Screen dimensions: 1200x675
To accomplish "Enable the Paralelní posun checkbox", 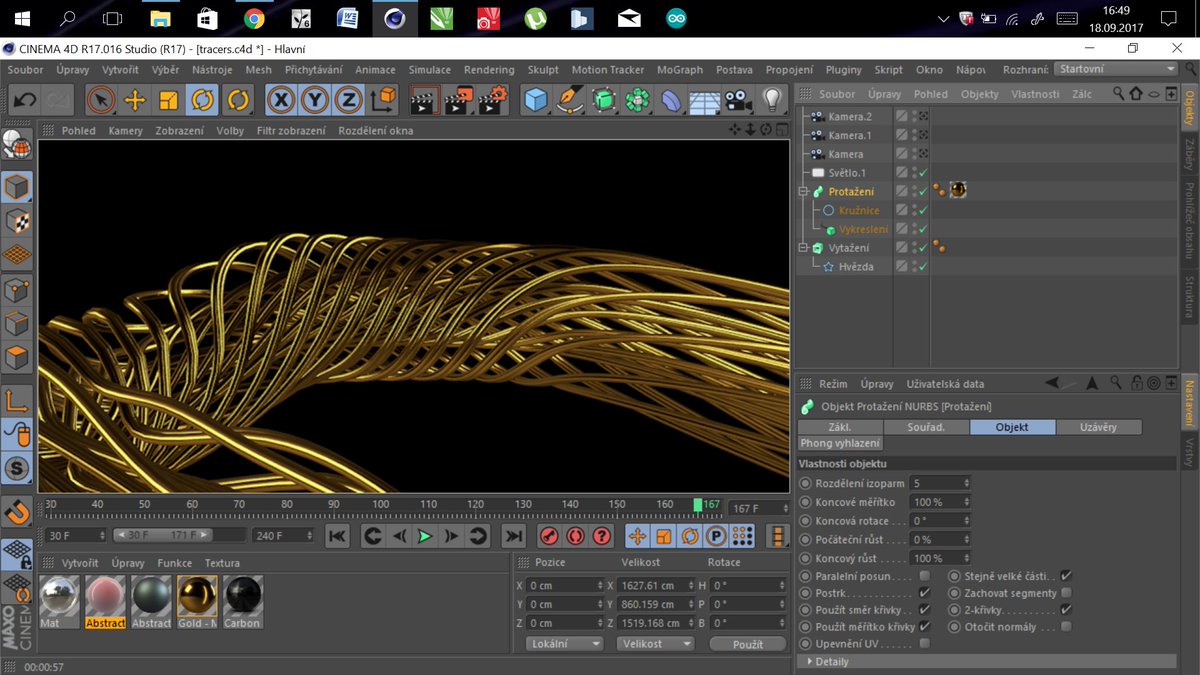I will [x=924, y=576].
